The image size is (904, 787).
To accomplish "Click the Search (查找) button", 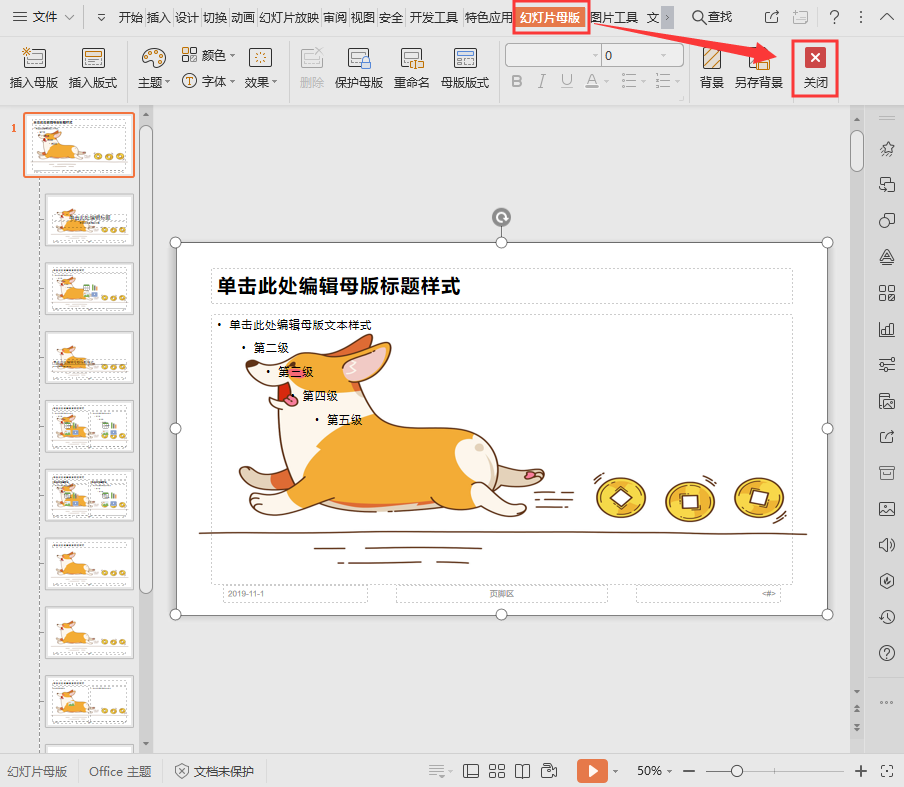I will click(712, 17).
